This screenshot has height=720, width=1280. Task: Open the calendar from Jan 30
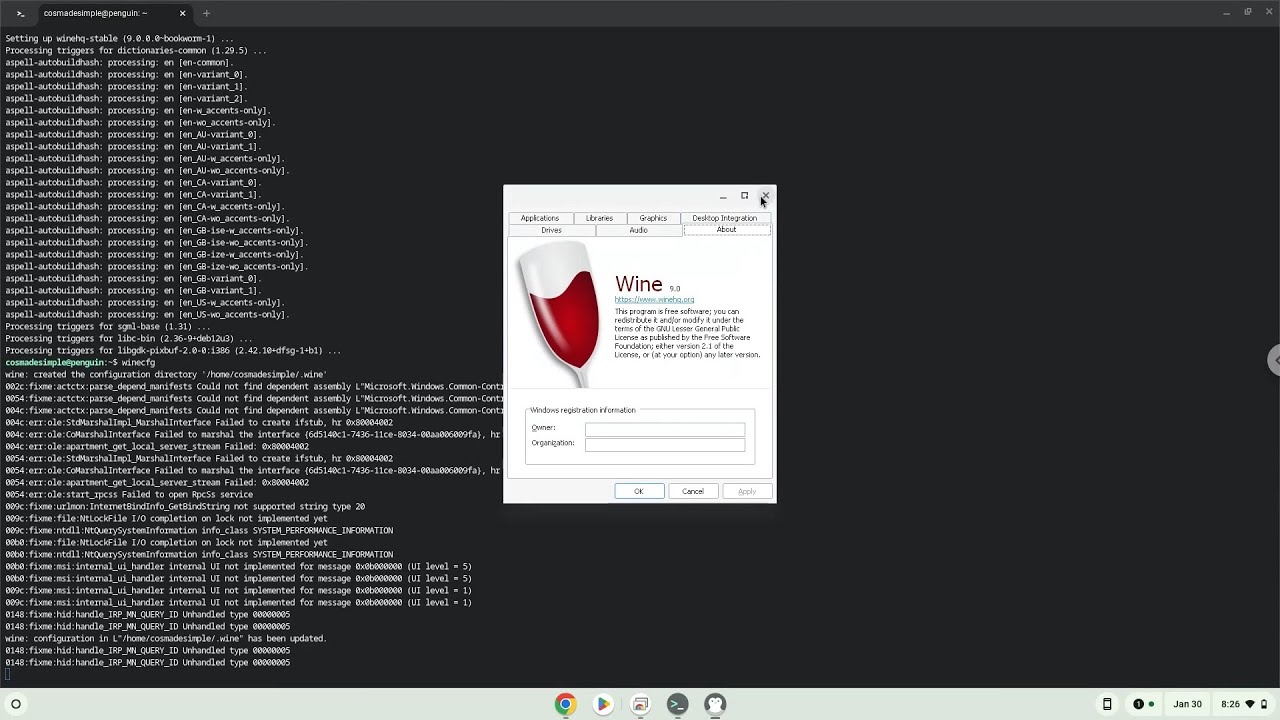point(1188,704)
